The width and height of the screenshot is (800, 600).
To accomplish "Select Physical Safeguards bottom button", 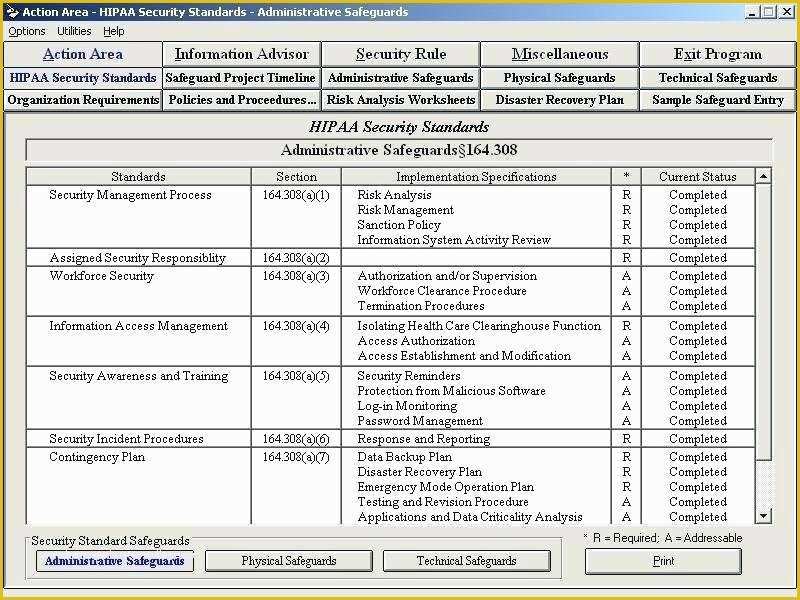I will pyautogui.click(x=289, y=561).
